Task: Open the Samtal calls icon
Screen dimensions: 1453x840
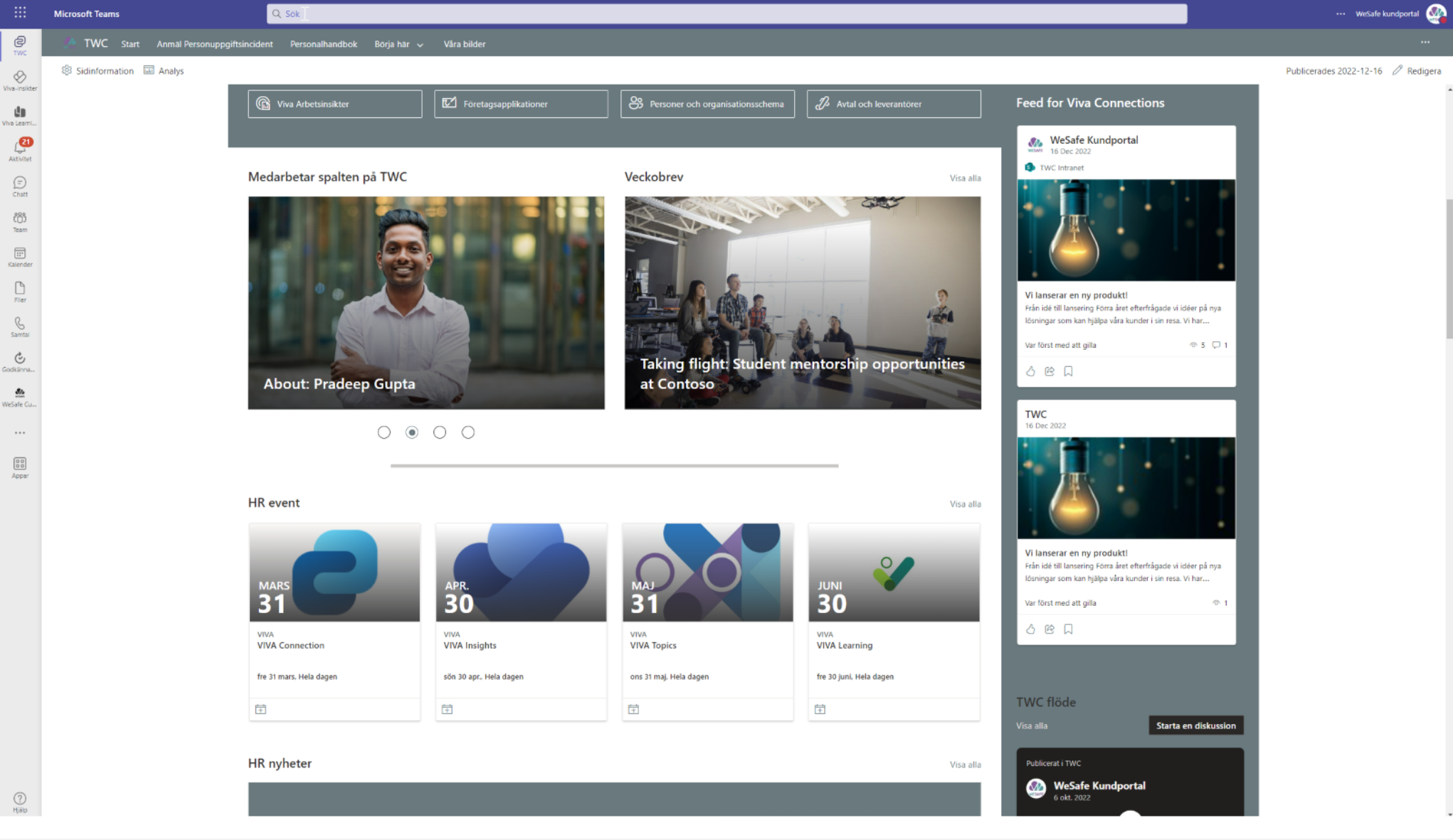Action: pyautogui.click(x=20, y=326)
